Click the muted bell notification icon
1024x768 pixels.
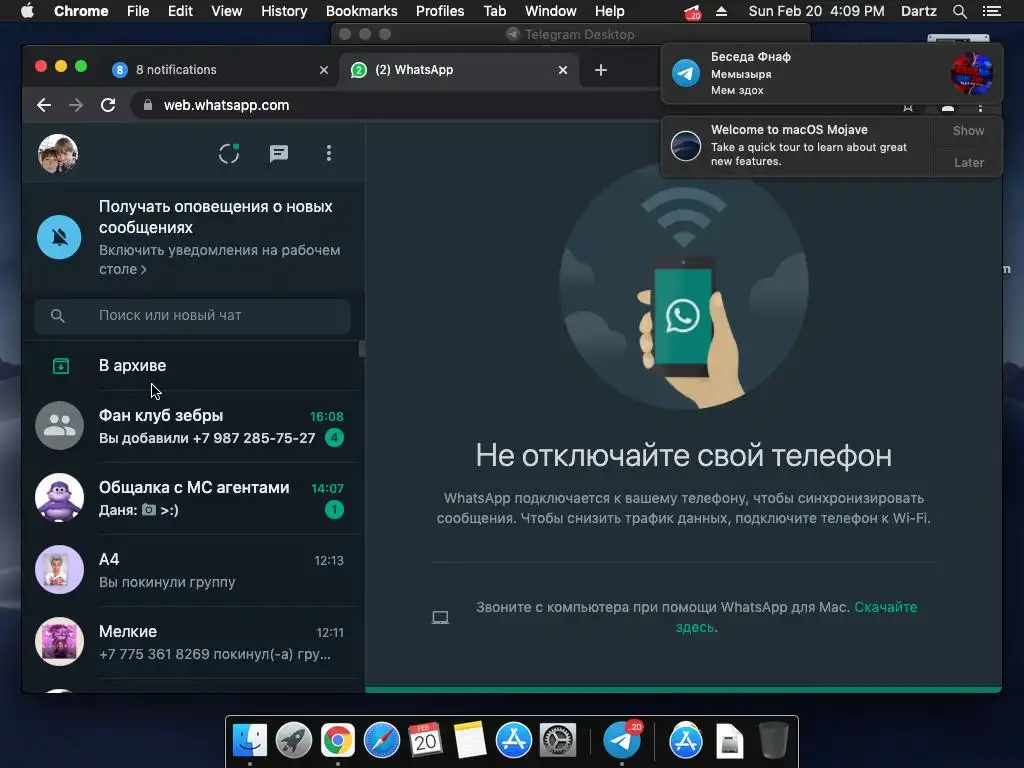[59, 237]
